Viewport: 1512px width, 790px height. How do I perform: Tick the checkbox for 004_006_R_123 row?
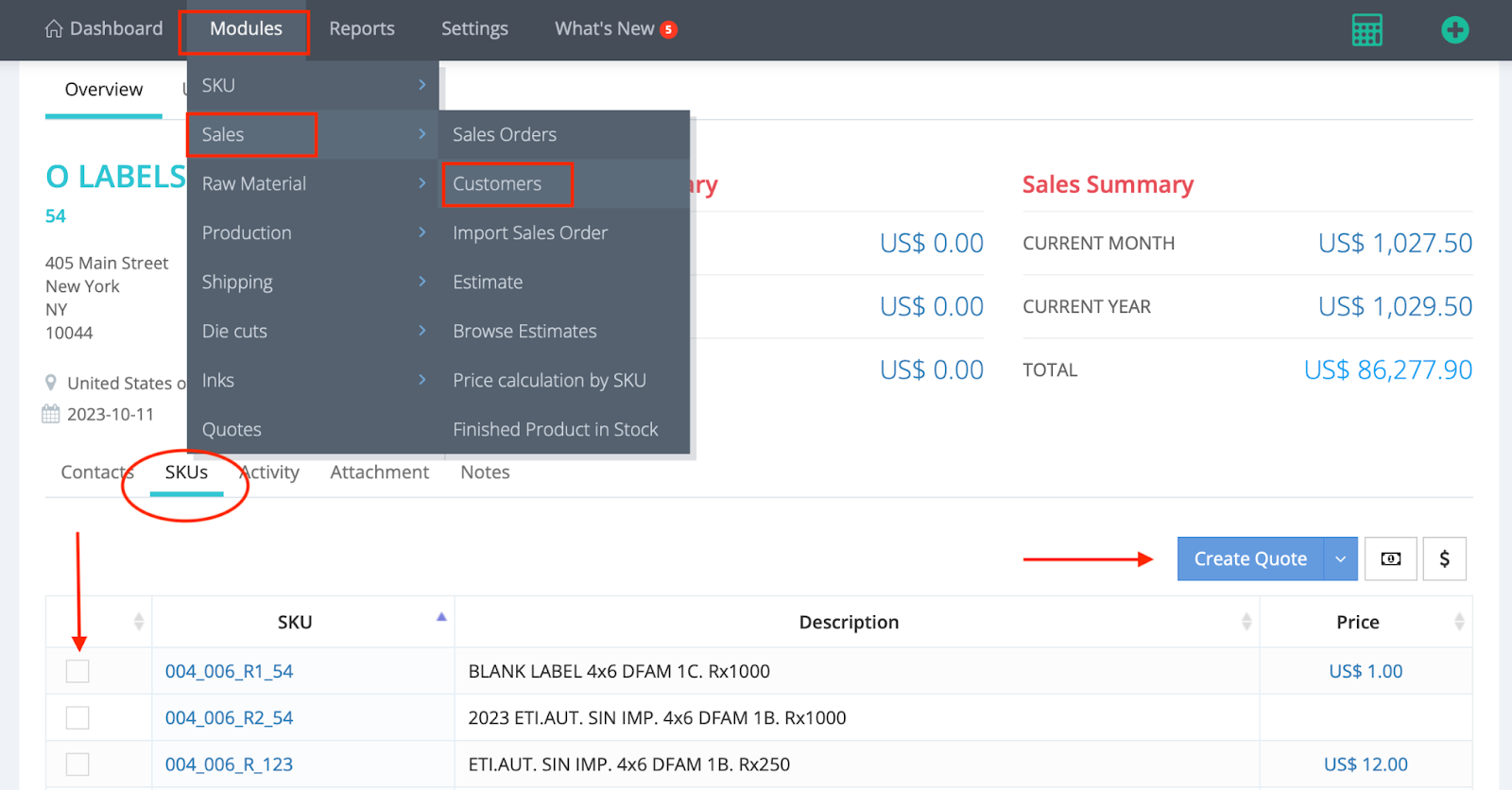[77, 764]
